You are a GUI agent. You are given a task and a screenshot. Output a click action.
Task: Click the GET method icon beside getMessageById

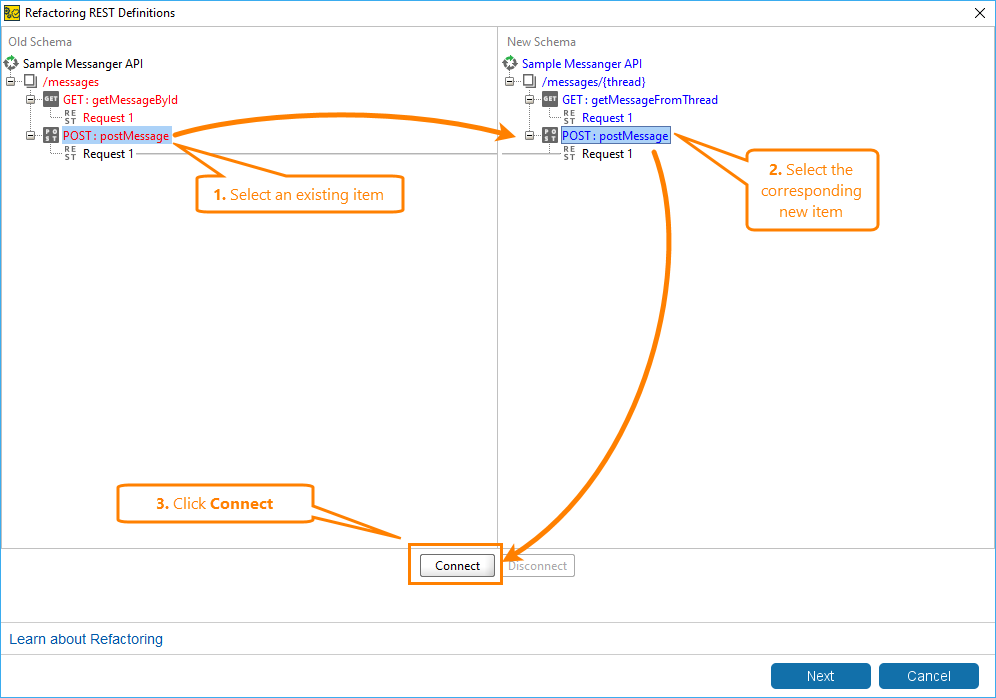pos(50,99)
